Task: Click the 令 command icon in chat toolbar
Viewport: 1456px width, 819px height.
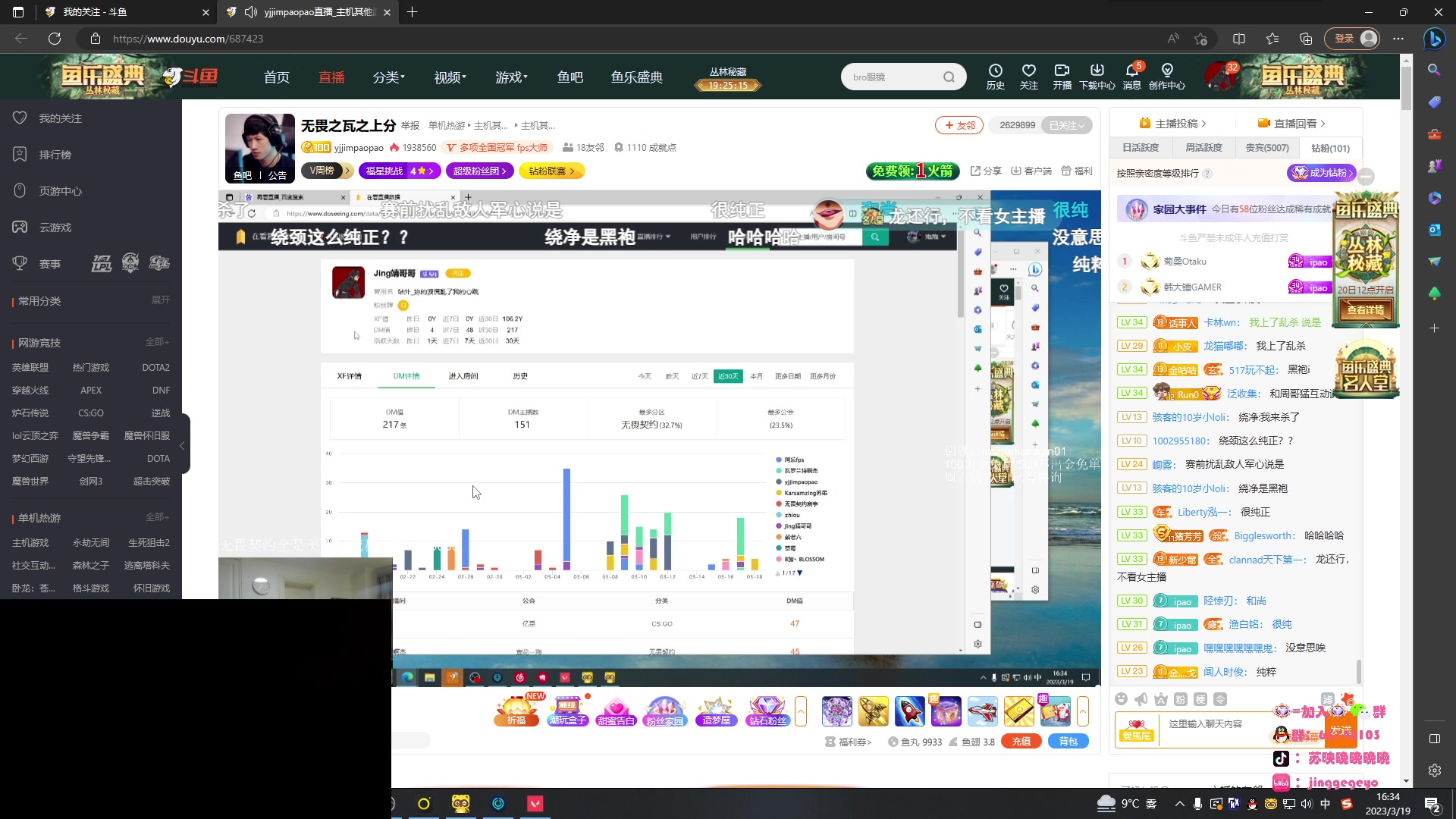Action: [1220, 699]
